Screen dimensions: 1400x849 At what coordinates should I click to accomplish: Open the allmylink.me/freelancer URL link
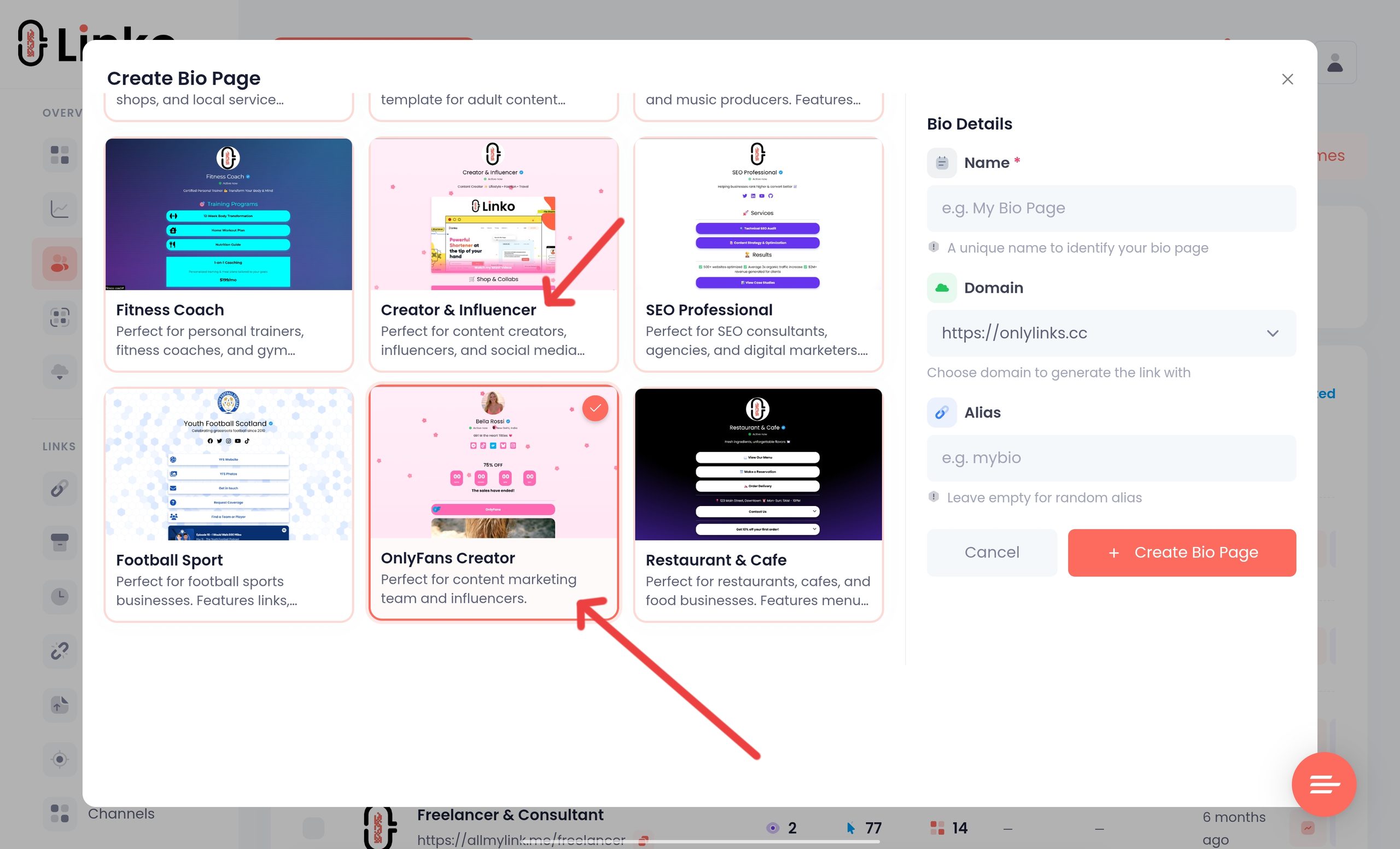point(521,840)
